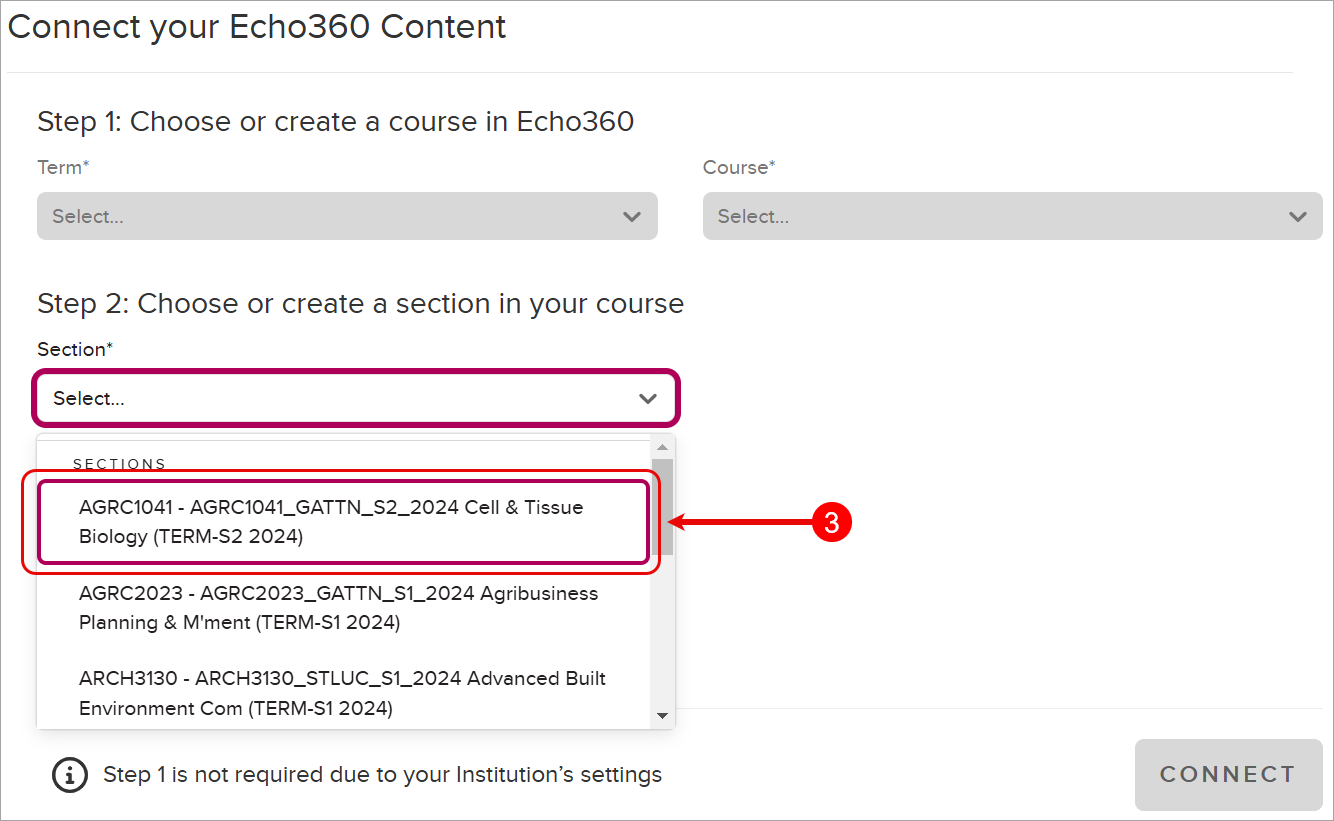The image size is (1334, 821).
Task: Select AGRC1041 Cell & Tissue Biology section
Action: [x=344, y=522]
